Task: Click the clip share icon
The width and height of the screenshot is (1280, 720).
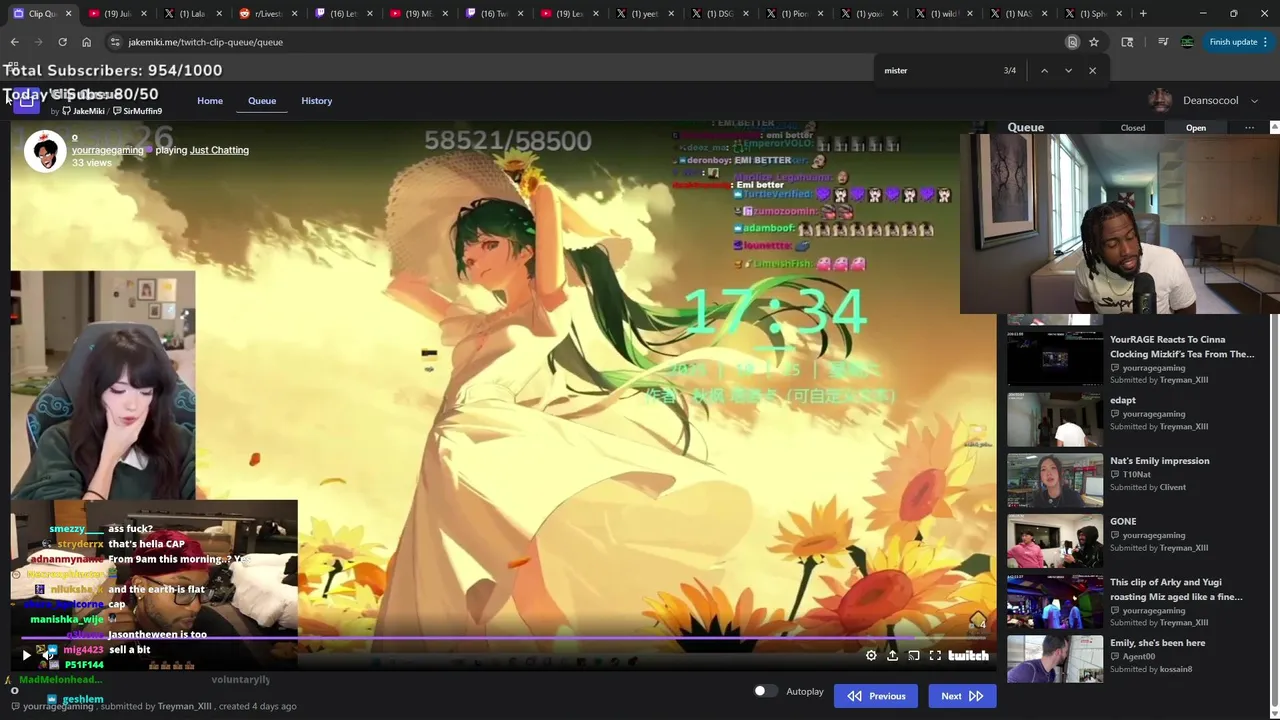Action: (892, 656)
